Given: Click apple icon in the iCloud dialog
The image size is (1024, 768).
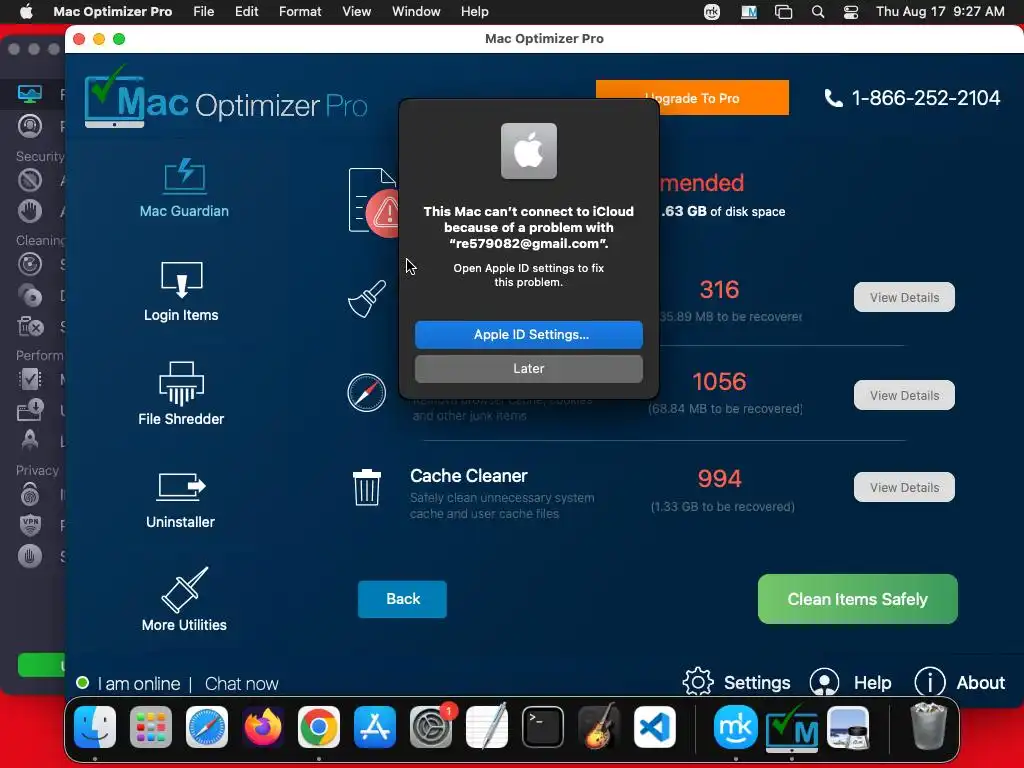Looking at the screenshot, I should tap(528, 151).
